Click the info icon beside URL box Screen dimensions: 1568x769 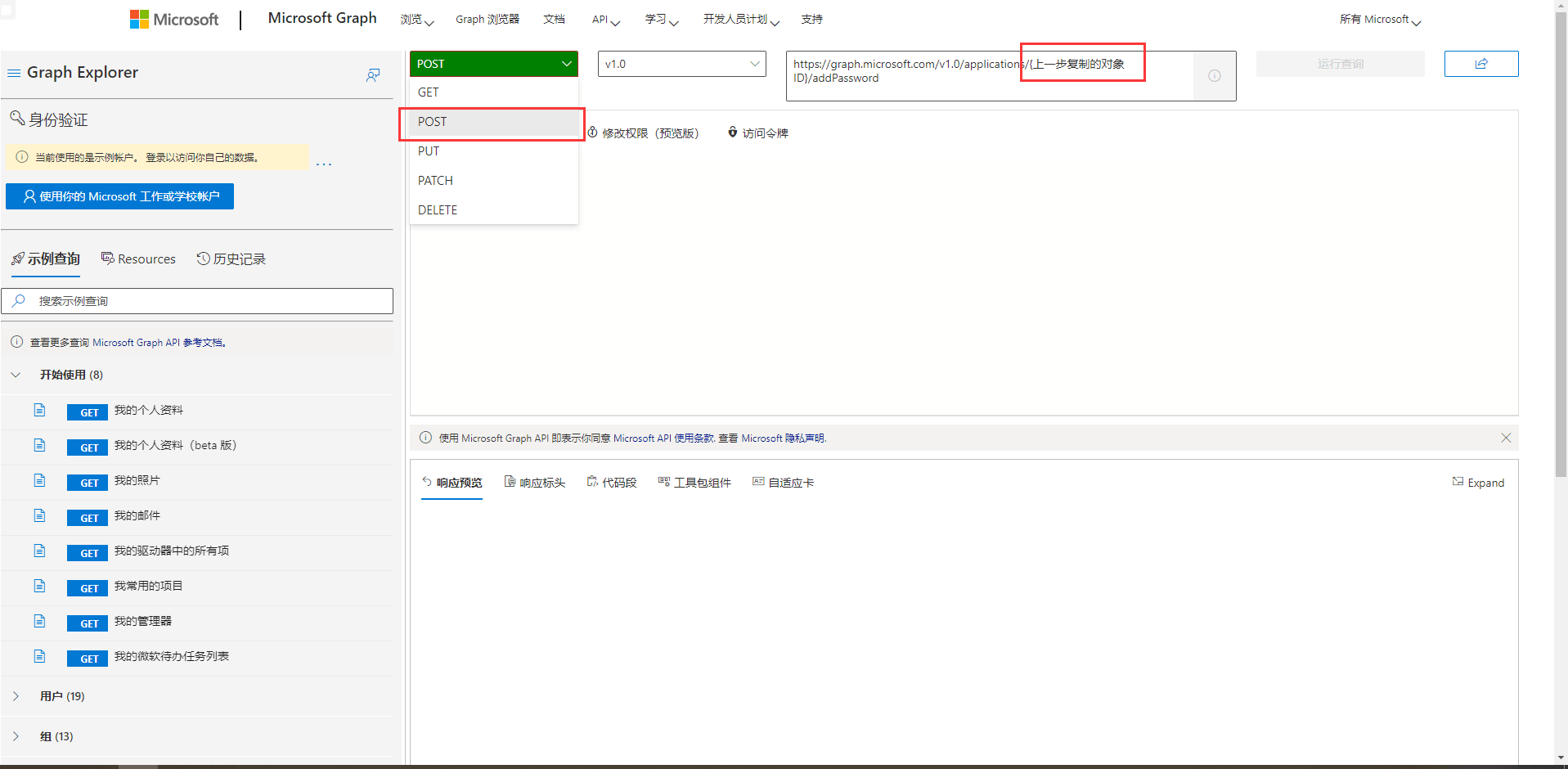point(1215,76)
